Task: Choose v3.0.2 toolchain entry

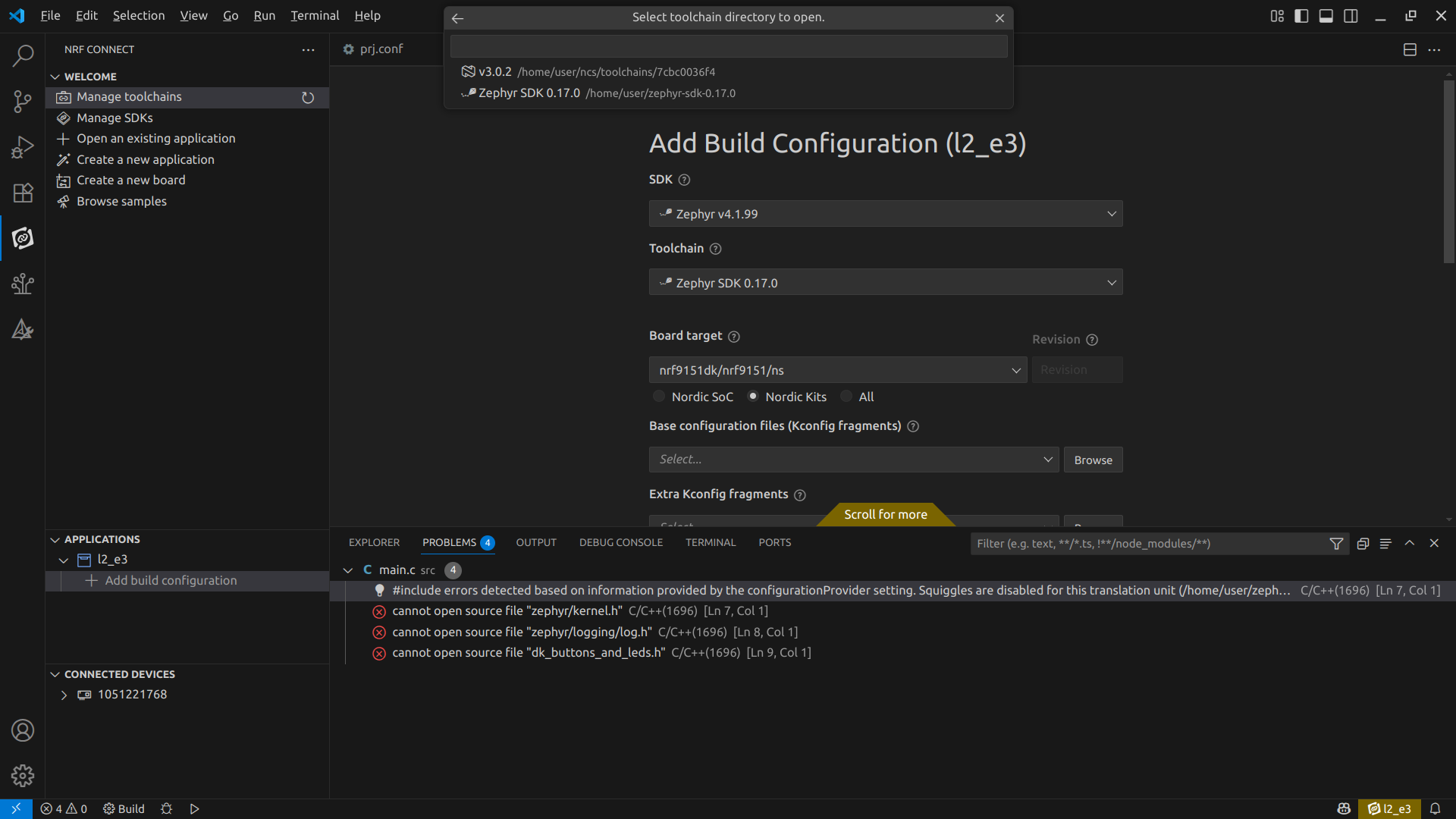Action: point(729,72)
